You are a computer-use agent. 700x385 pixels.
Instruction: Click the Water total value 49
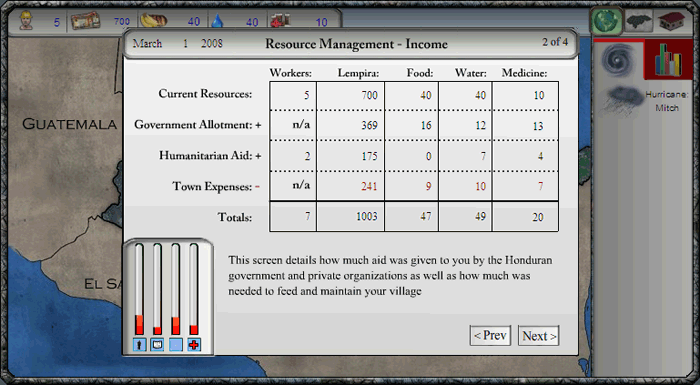tap(480, 217)
